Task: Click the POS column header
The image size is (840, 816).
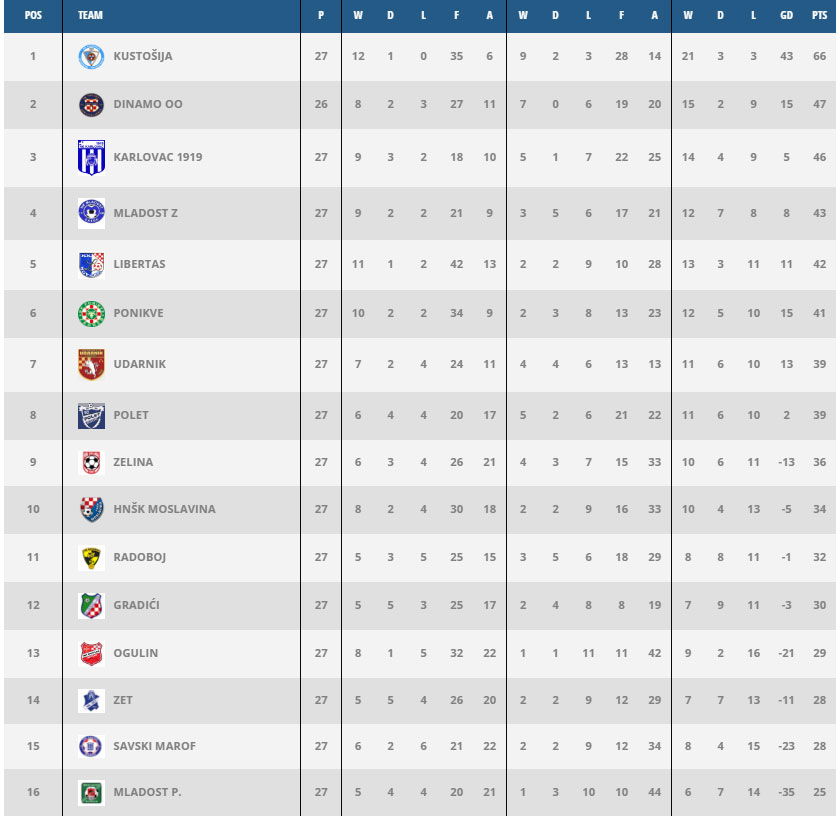Action: pyautogui.click(x=32, y=16)
